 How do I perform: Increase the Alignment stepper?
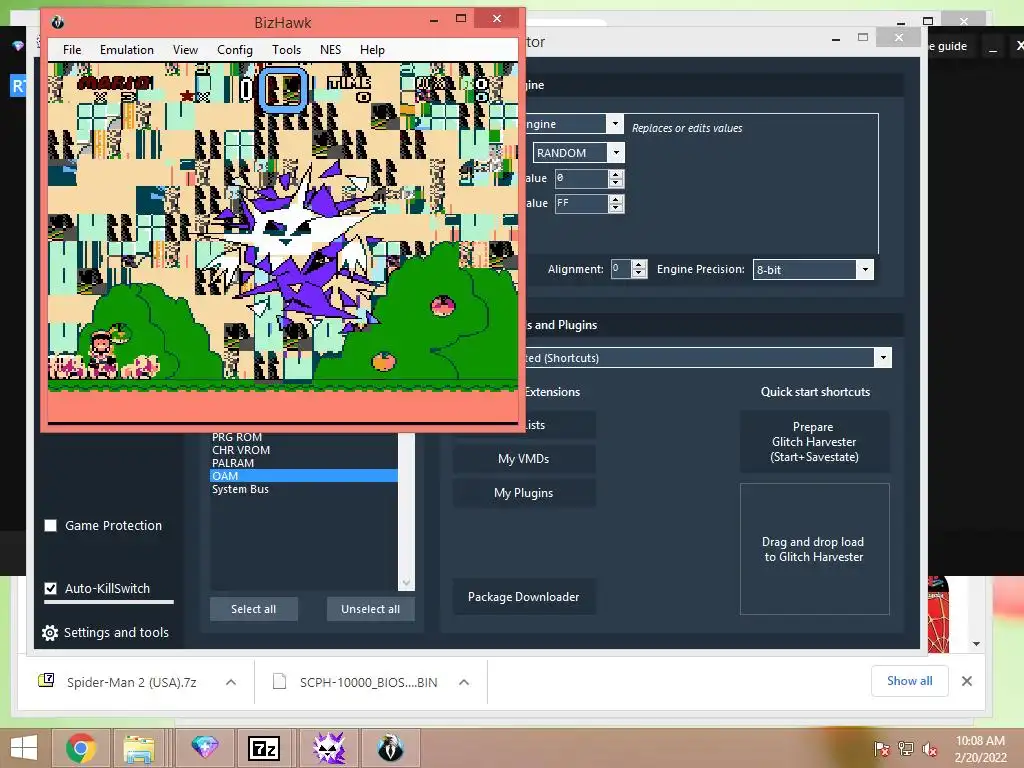coord(639,264)
